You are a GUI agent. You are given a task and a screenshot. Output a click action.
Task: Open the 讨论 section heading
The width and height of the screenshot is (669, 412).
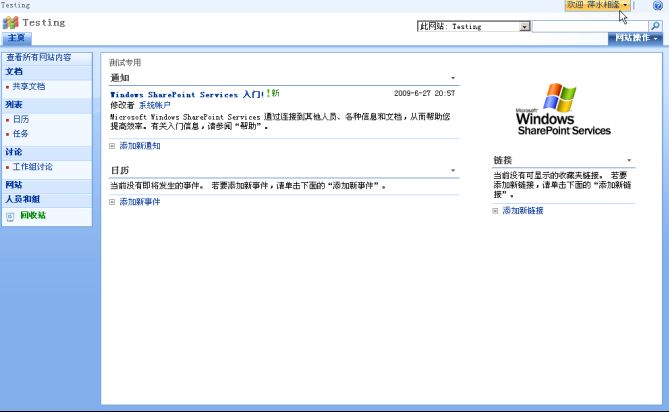tap(14, 152)
